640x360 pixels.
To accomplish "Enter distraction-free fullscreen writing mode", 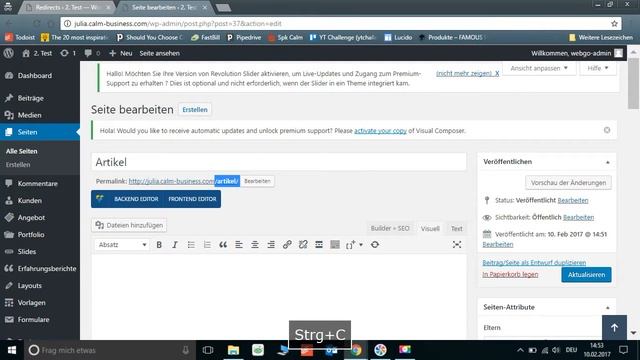I will [457, 244].
